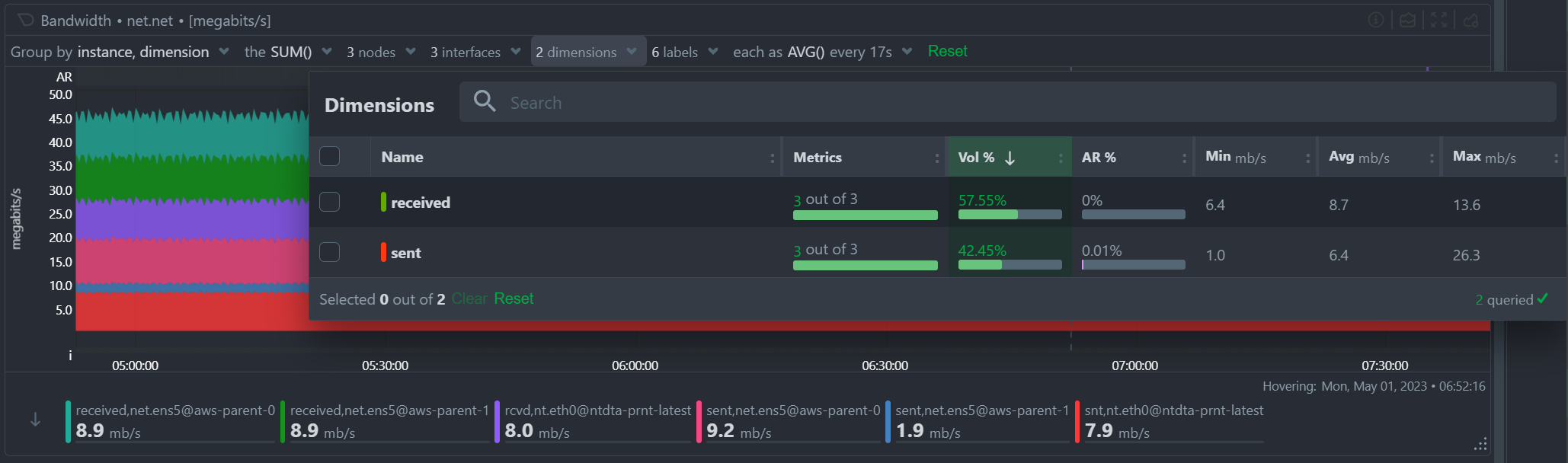This screenshot has width=1568, height=463.
Task: Click the 'Avg mb/s' column header
Action: (1358, 158)
